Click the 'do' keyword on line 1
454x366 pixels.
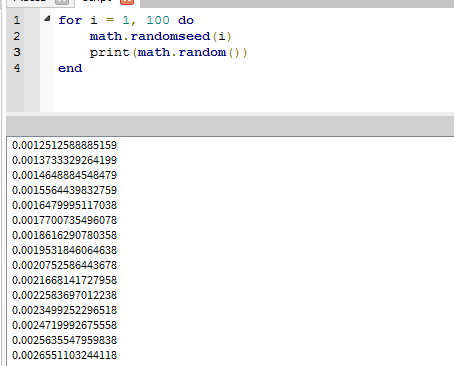186,20
